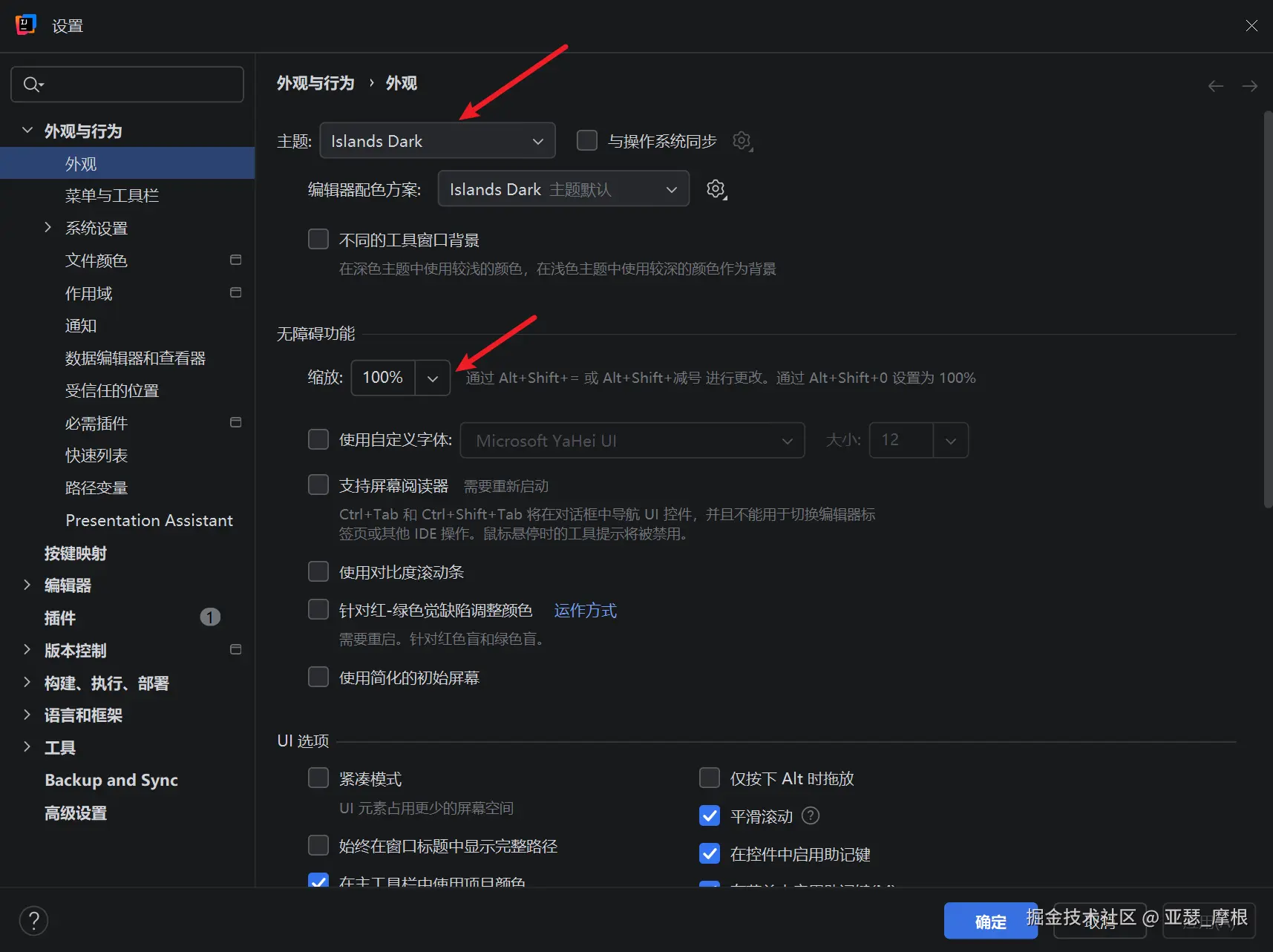1273x952 pixels.
Task: Expand the 编辑器 tree node
Action: point(27,585)
